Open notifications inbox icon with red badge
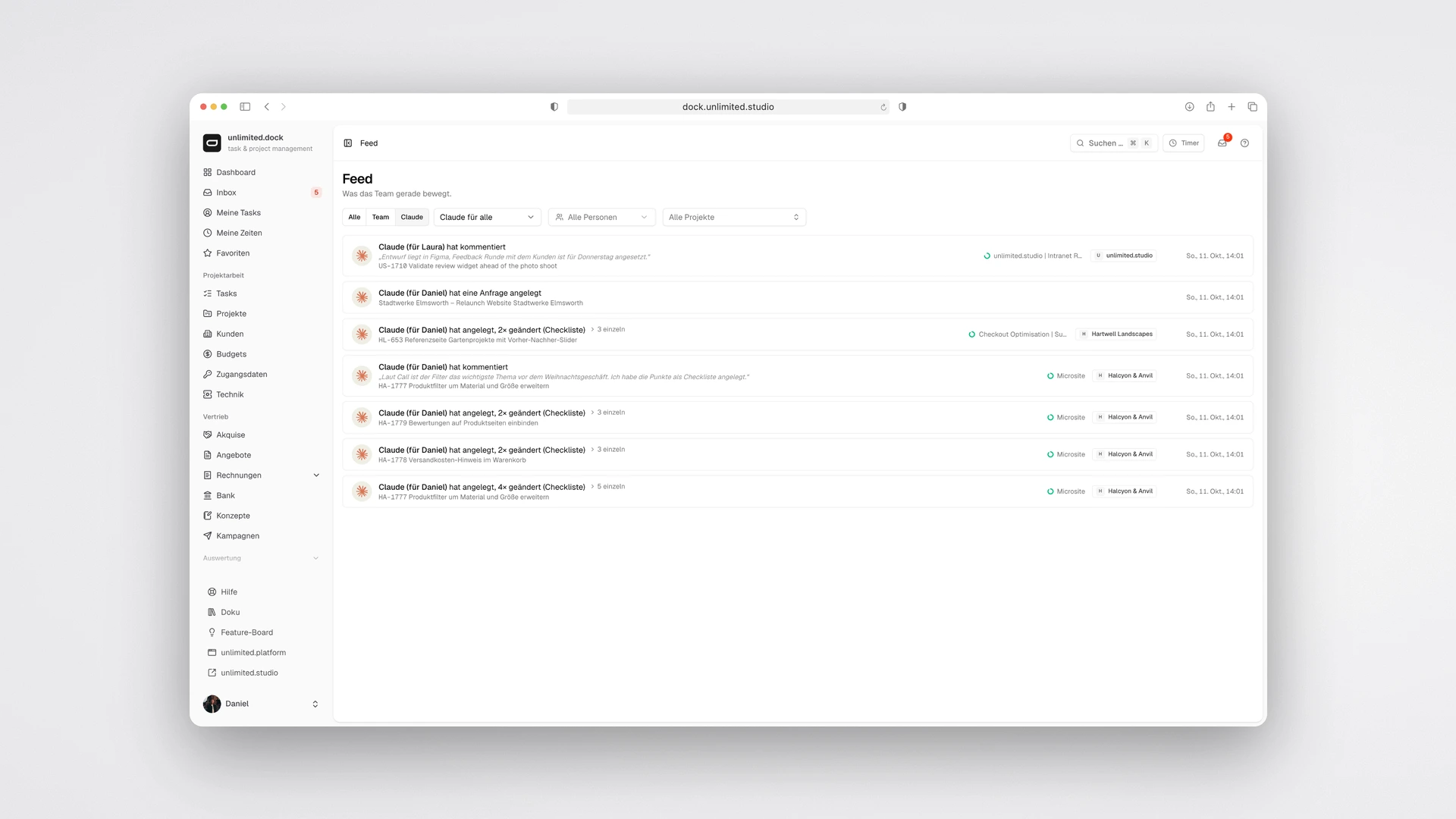The height and width of the screenshot is (819, 1456). coord(1222,143)
